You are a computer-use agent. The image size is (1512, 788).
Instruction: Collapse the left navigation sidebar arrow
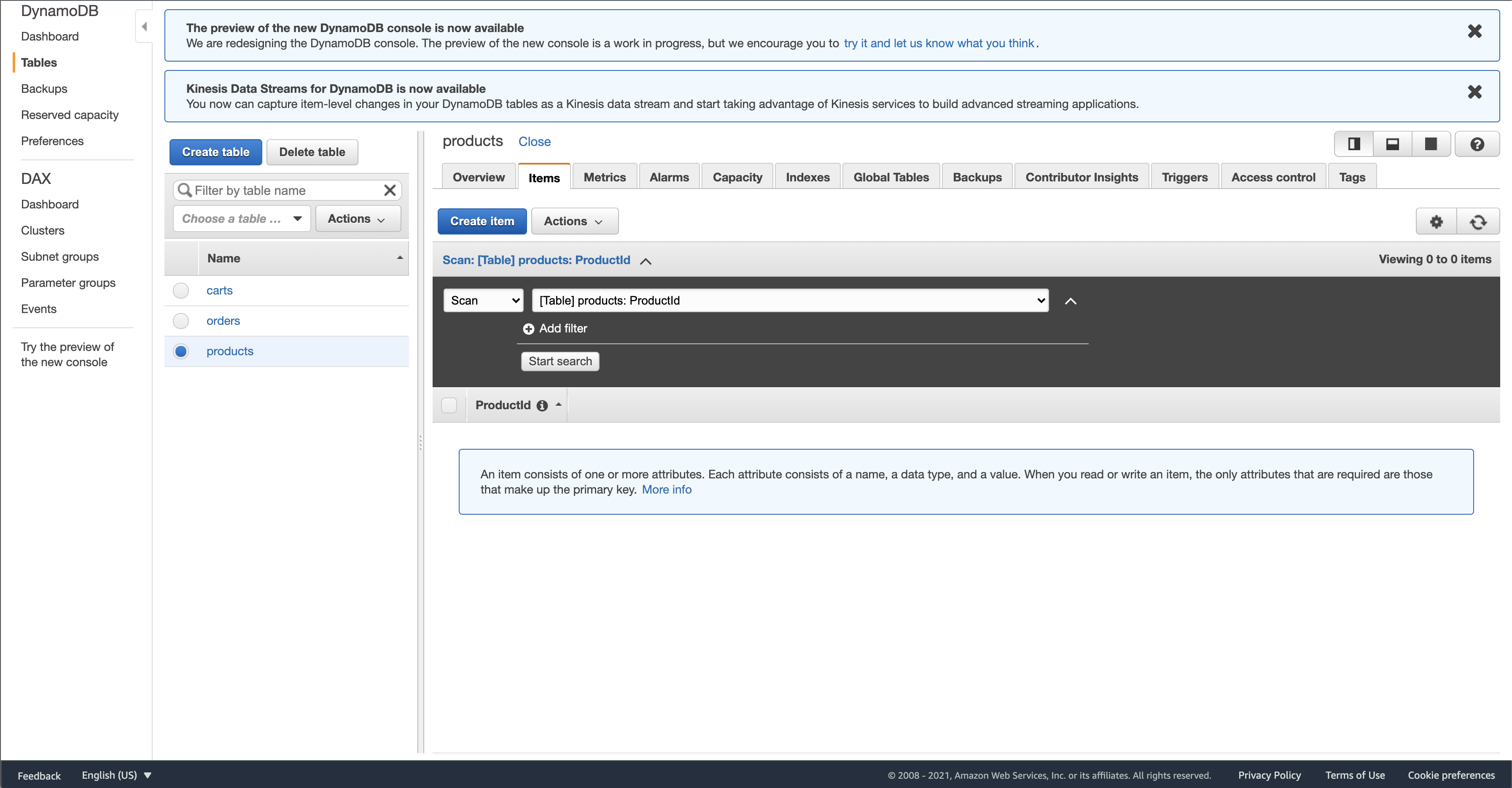click(144, 27)
